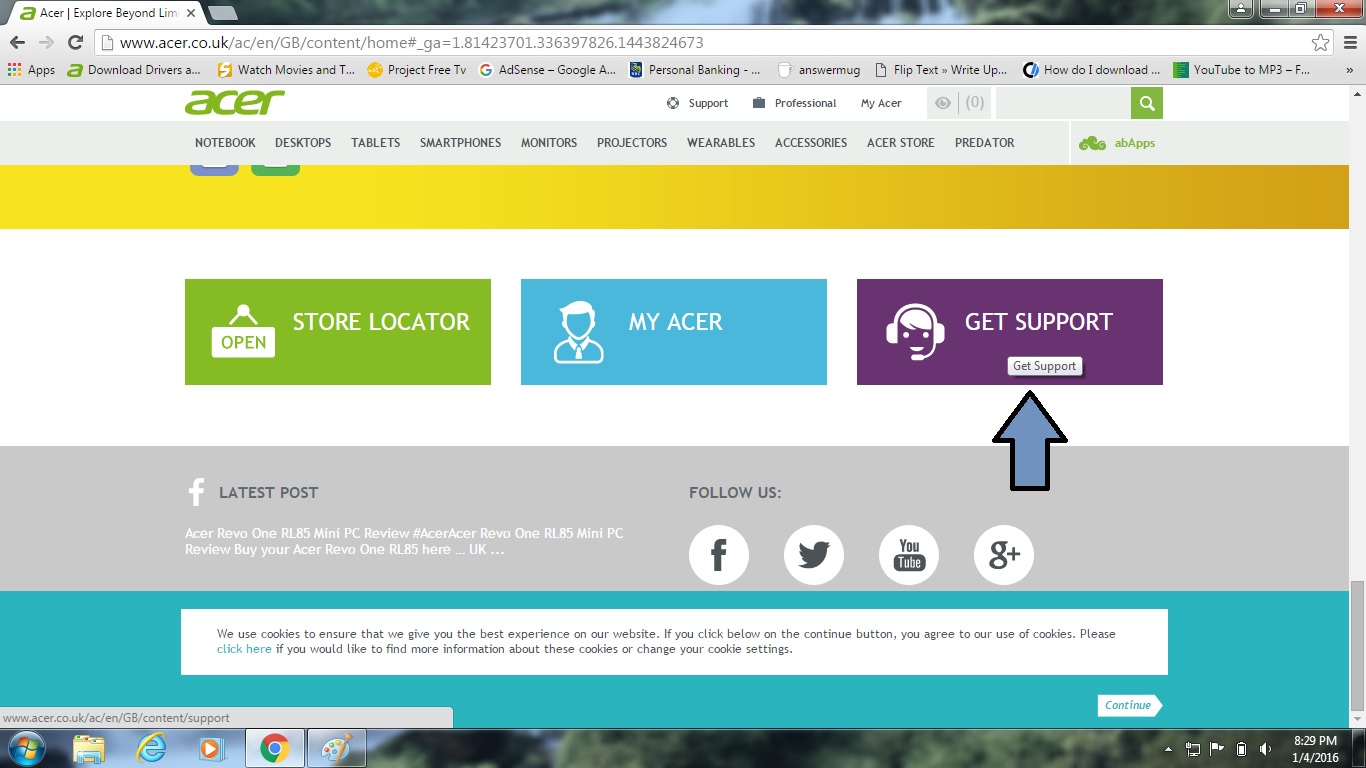Viewport: 1366px width, 768px height.
Task: Click the network tray icon
Action: (x=1193, y=749)
